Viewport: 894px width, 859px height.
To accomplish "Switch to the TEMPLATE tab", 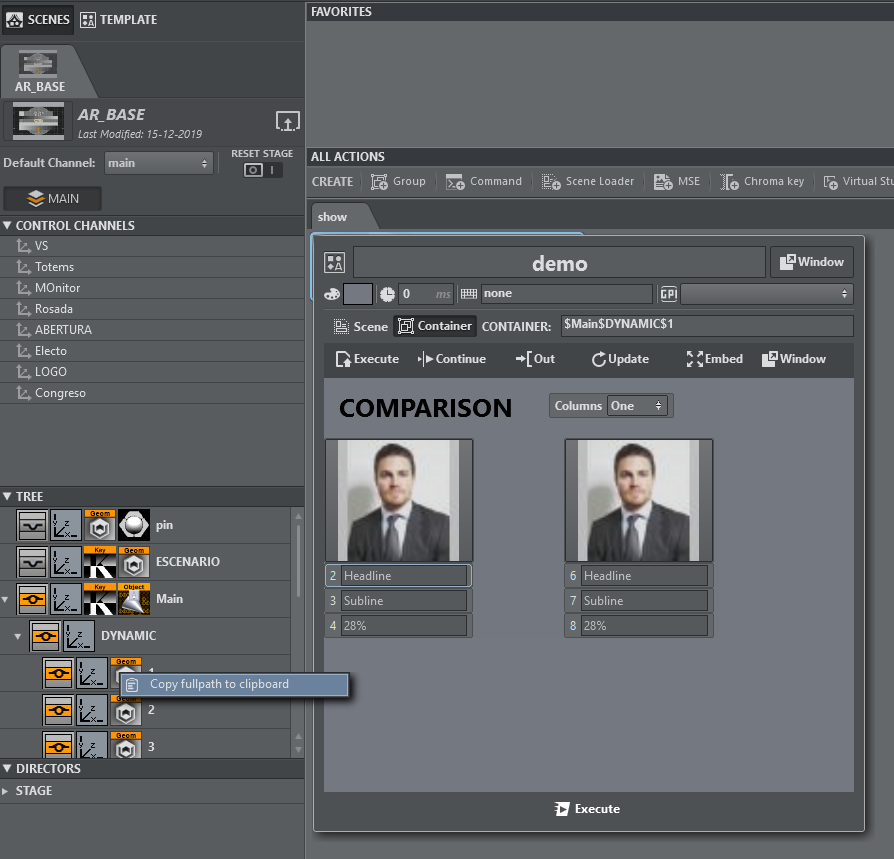I will [x=117, y=19].
